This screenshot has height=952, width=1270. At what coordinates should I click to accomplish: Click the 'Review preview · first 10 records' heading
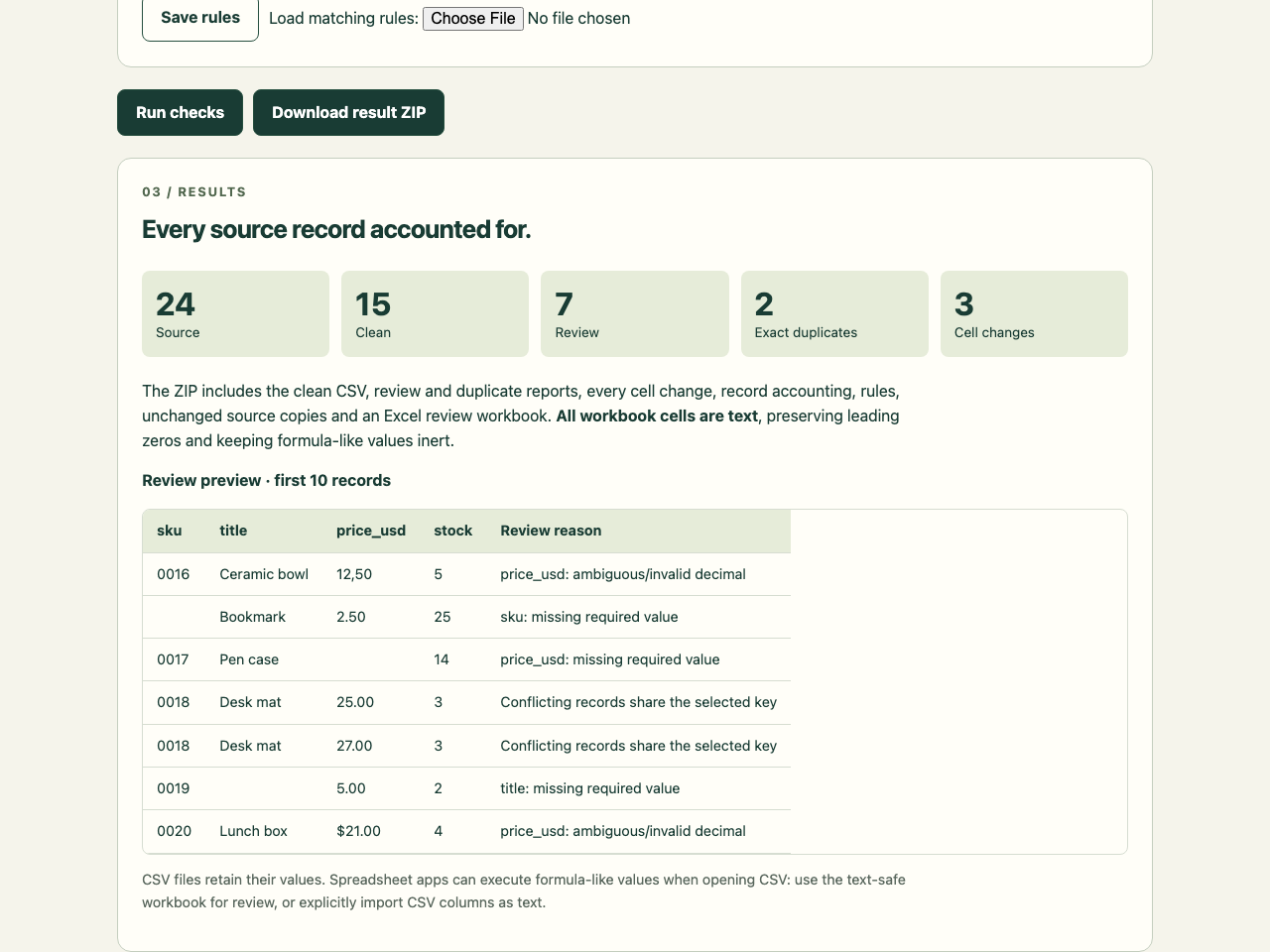[266, 481]
